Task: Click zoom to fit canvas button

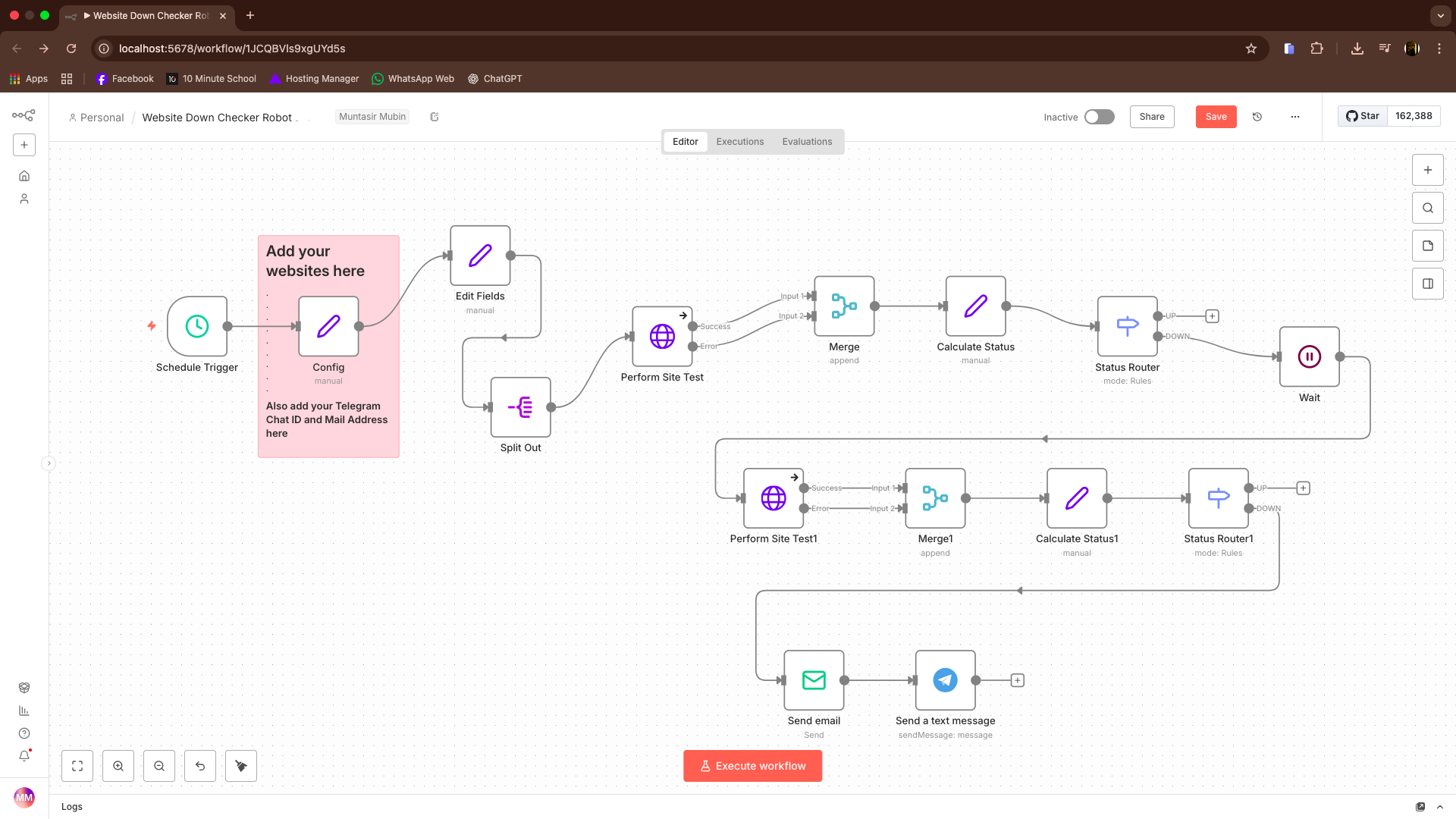Action: pos(77,766)
